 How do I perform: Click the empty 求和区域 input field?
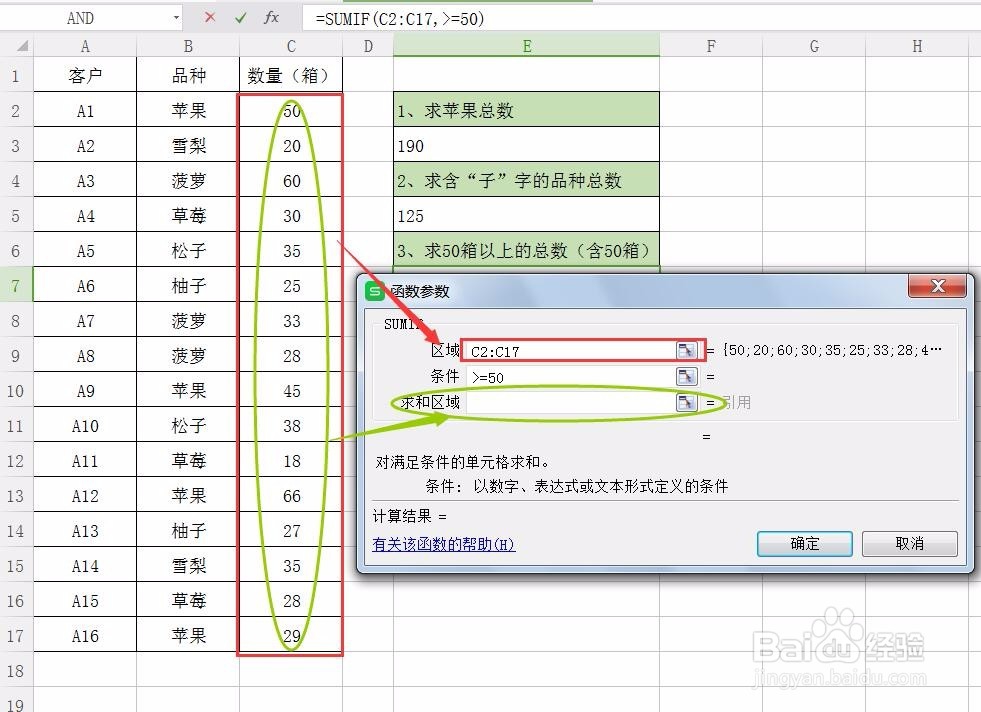[560, 402]
